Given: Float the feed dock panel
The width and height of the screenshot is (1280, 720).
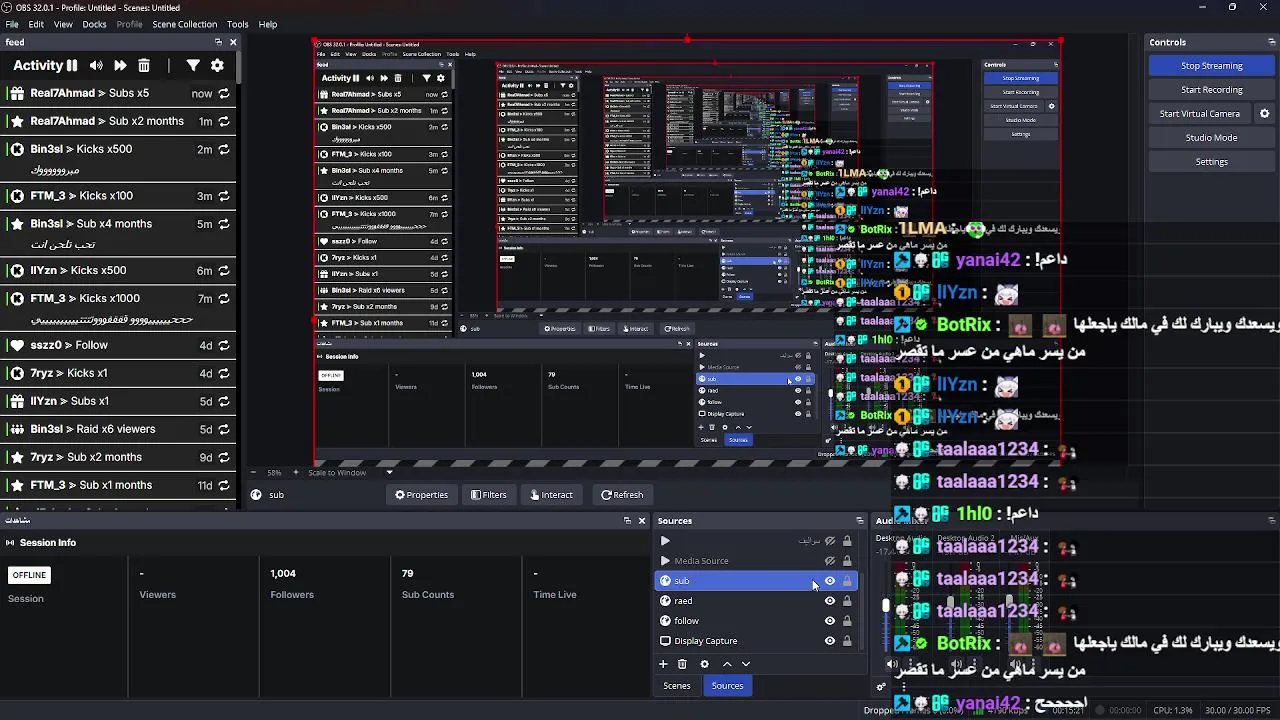Looking at the screenshot, I should pyautogui.click(x=218, y=42).
